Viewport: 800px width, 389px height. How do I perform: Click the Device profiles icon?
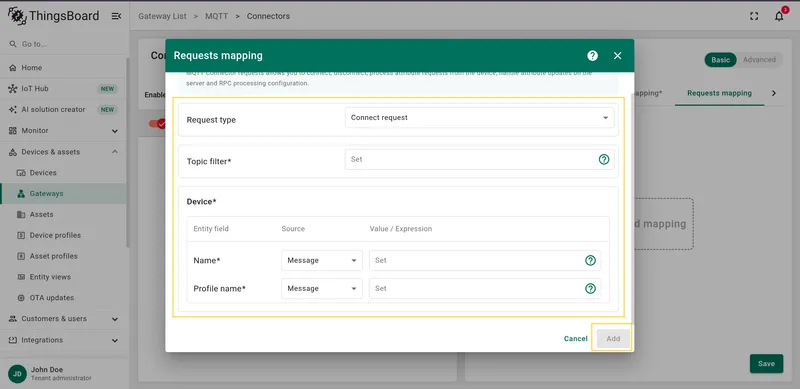(x=21, y=235)
